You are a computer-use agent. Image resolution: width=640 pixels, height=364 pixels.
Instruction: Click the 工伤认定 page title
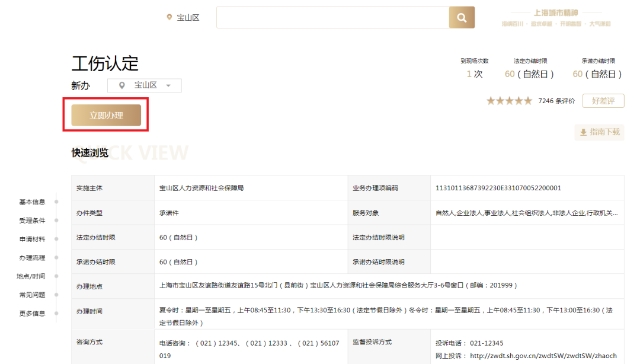pos(105,64)
